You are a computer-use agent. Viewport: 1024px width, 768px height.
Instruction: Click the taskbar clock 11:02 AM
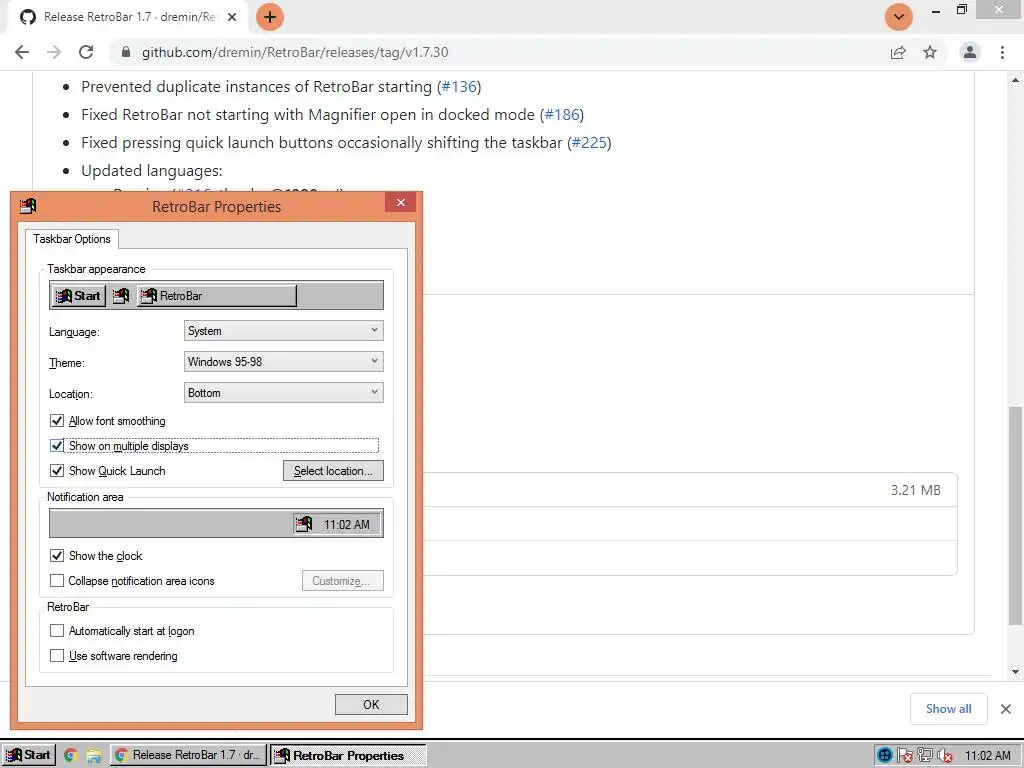pyautogui.click(x=987, y=756)
